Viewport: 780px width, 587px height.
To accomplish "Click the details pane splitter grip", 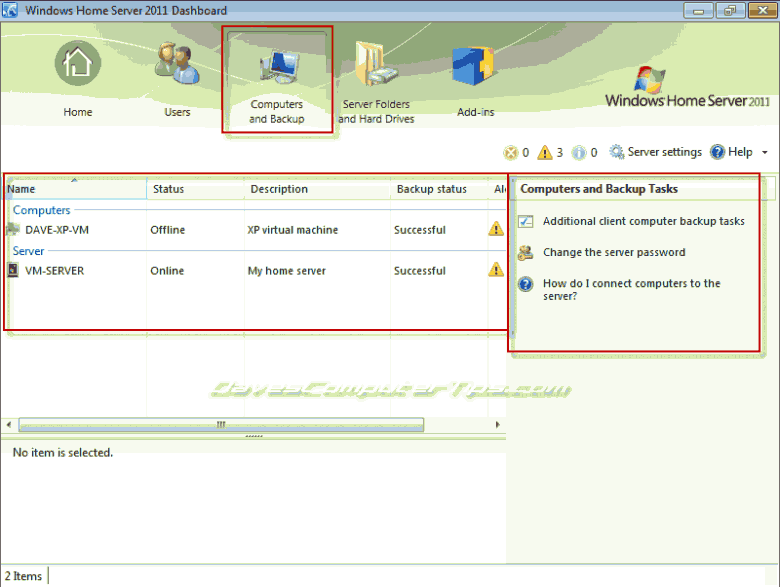I will [x=254, y=436].
